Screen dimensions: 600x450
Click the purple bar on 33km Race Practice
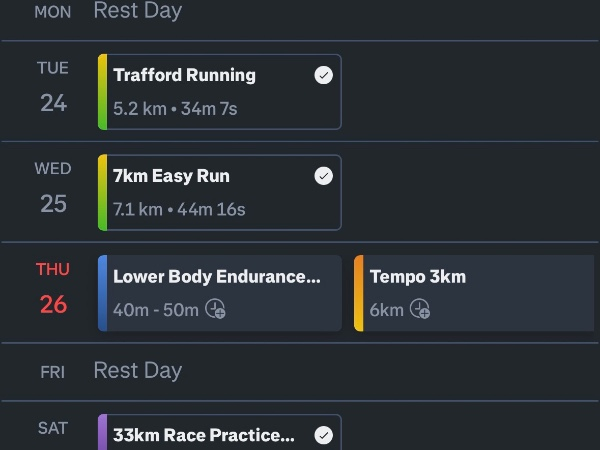coord(102,434)
